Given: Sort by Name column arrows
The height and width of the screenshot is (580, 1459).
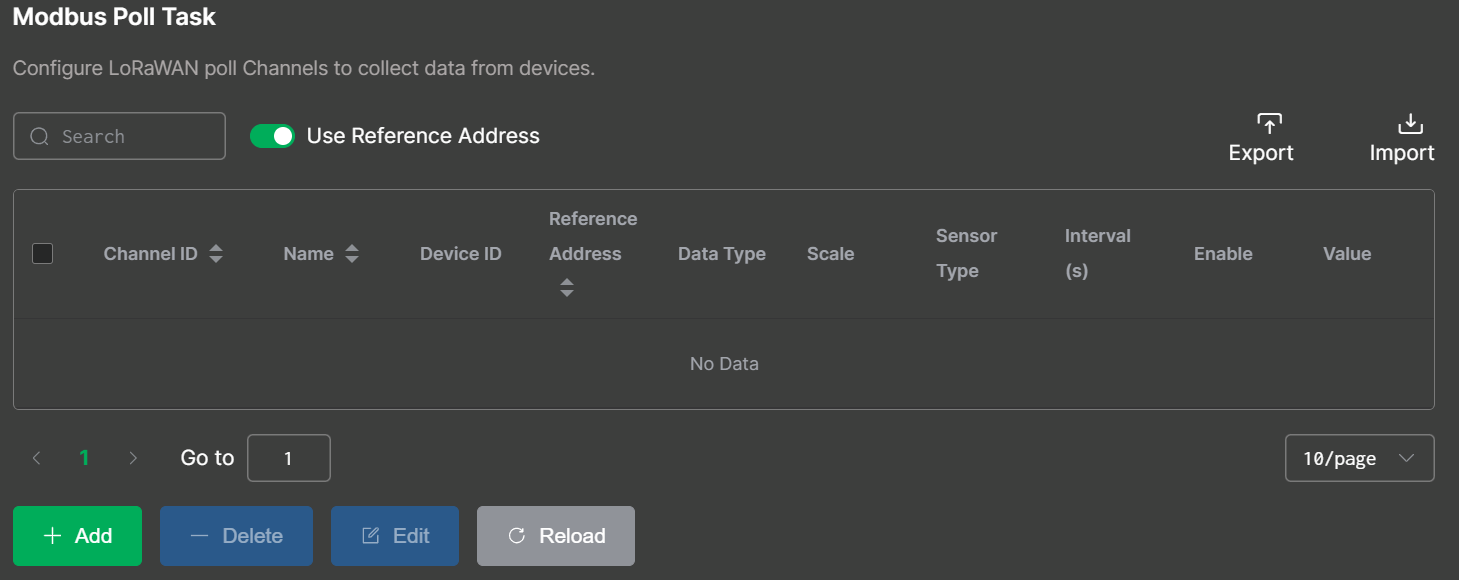Looking at the screenshot, I should [x=352, y=254].
